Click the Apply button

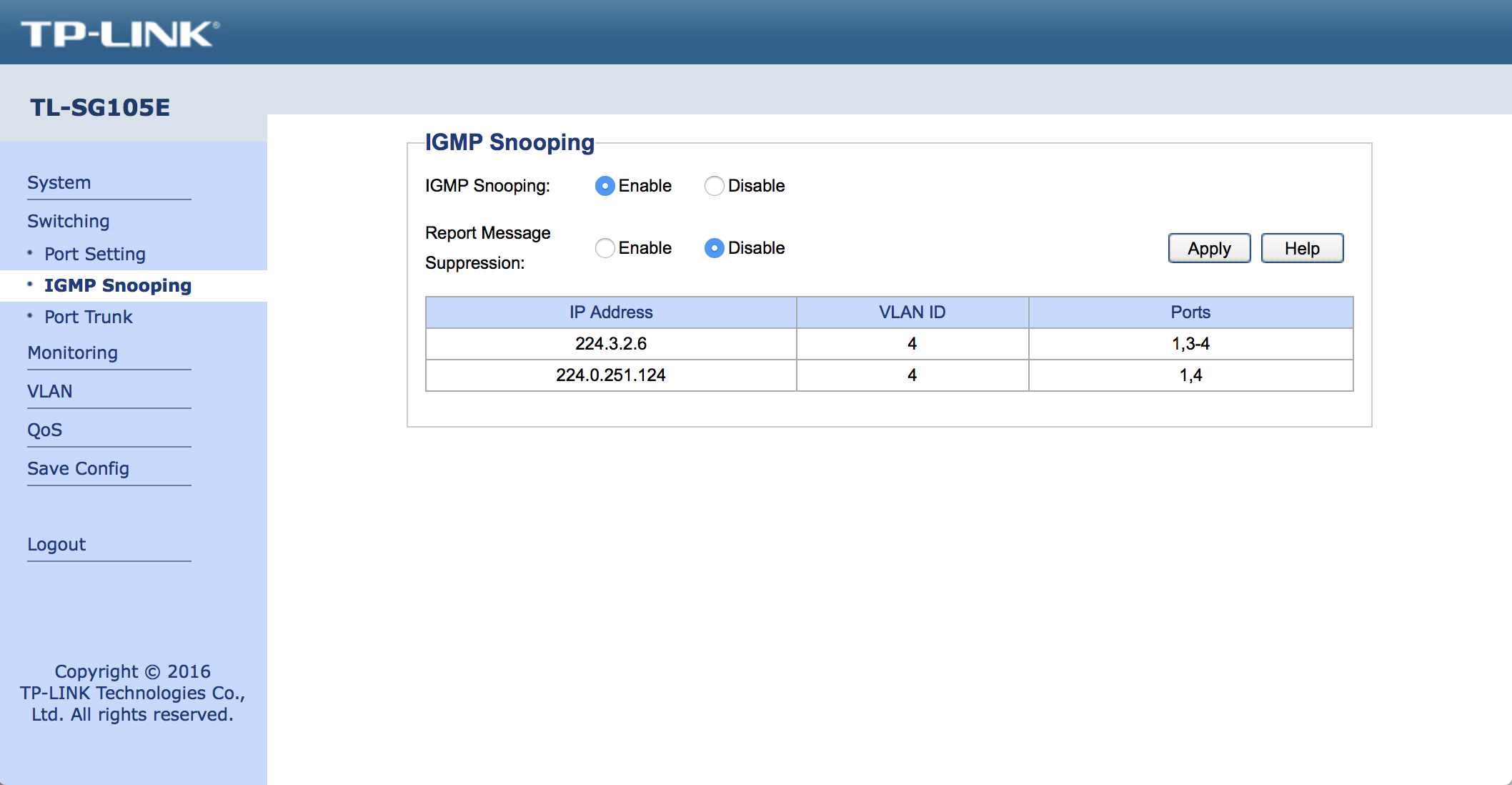tap(1208, 248)
